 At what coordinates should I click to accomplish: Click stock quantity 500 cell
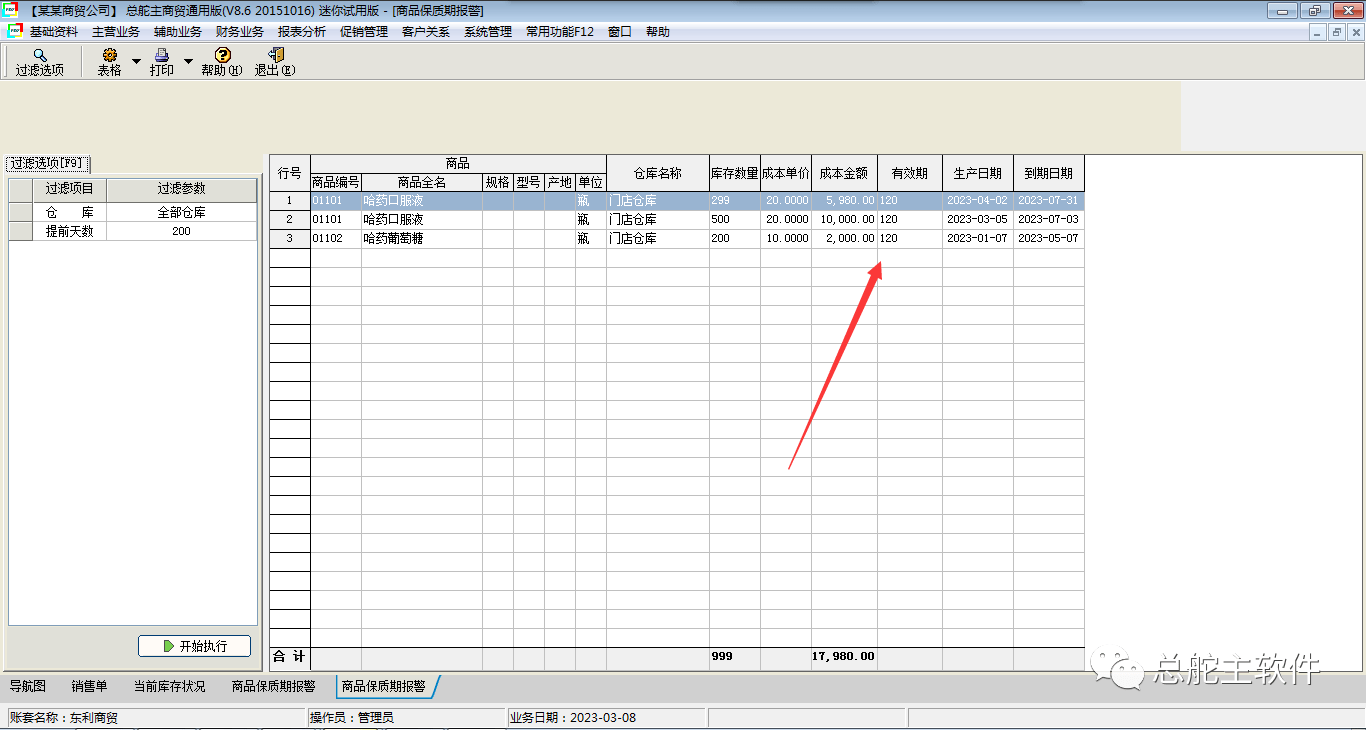[x=735, y=220]
